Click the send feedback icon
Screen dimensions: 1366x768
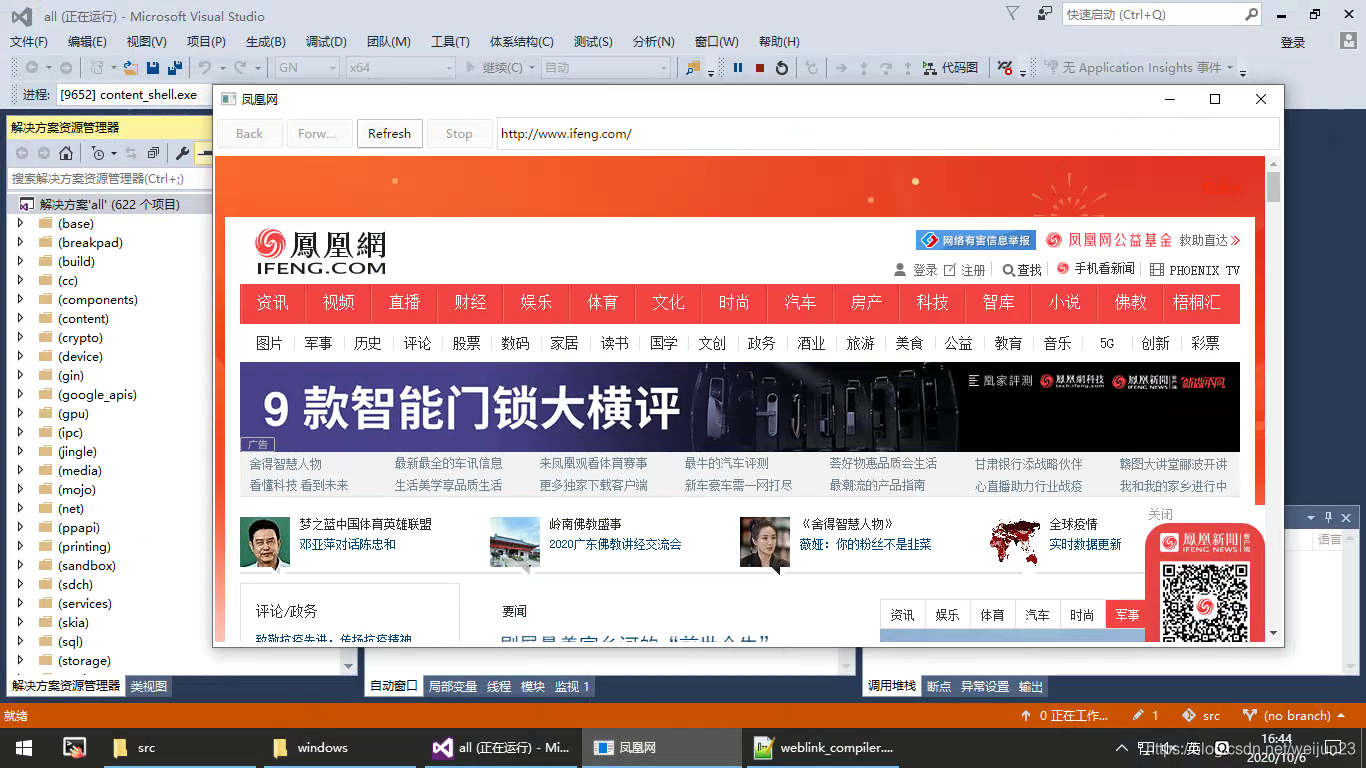pyautogui.click(x=1045, y=14)
